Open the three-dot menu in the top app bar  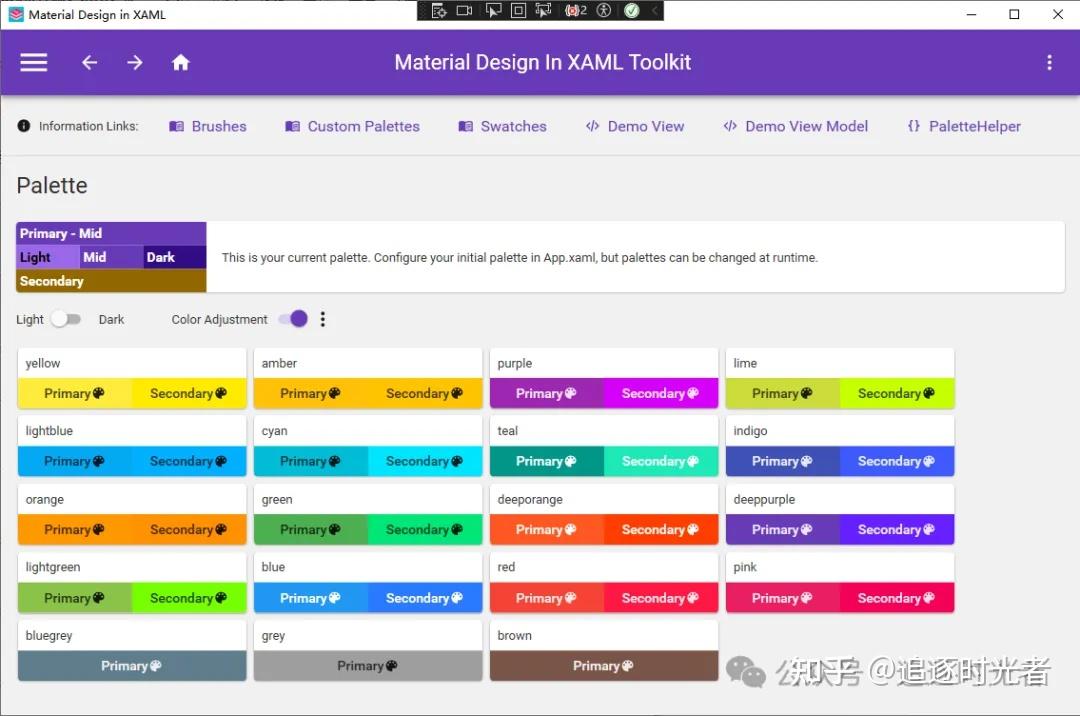click(1049, 62)
